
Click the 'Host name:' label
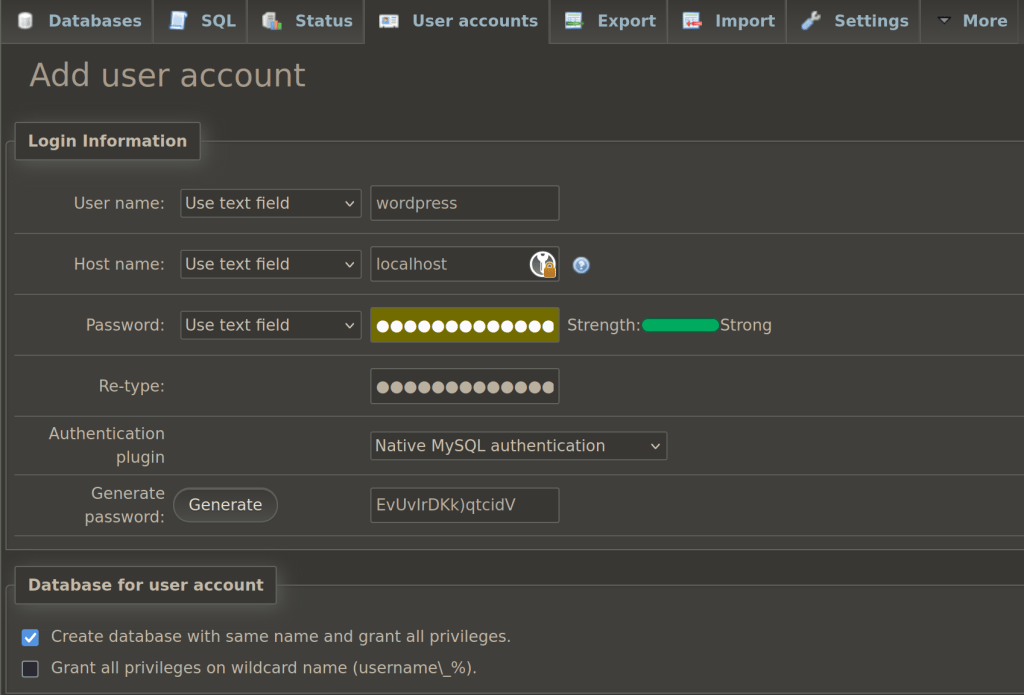119,264
